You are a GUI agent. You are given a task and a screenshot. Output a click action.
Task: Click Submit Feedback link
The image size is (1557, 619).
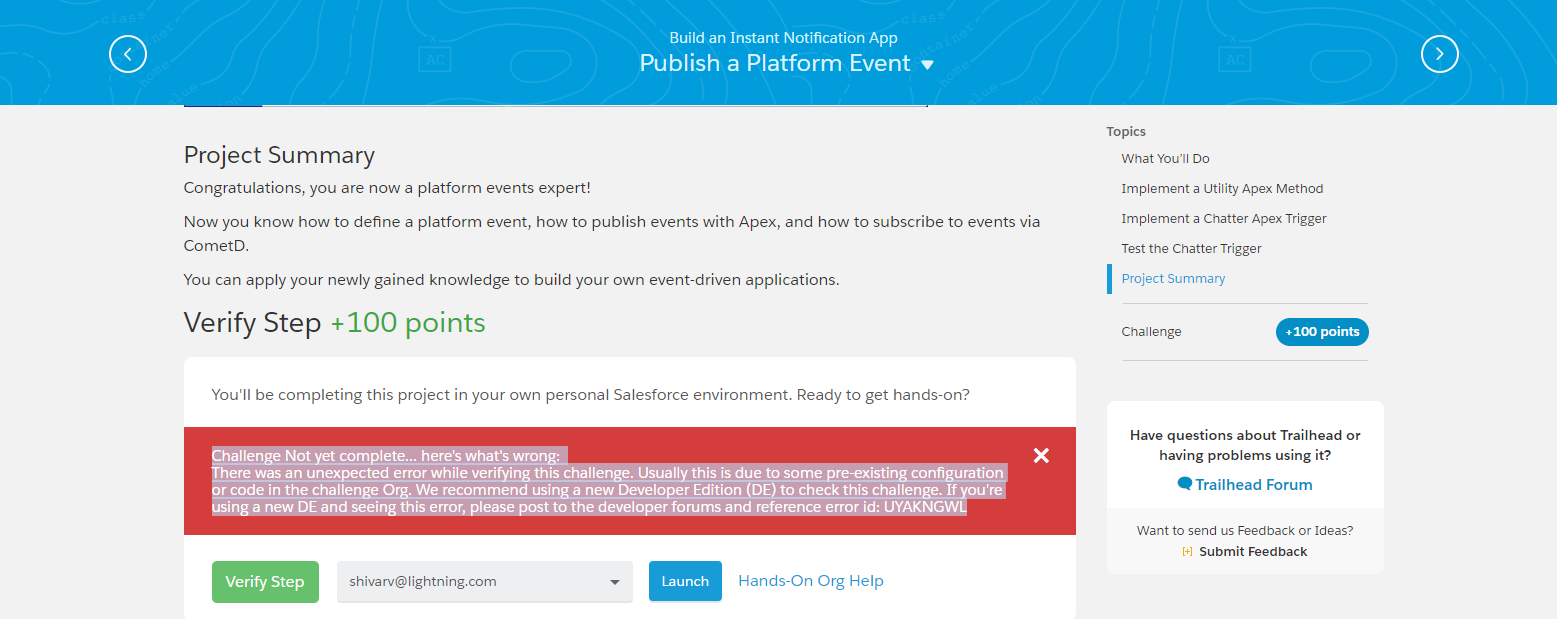(1253, 552)
